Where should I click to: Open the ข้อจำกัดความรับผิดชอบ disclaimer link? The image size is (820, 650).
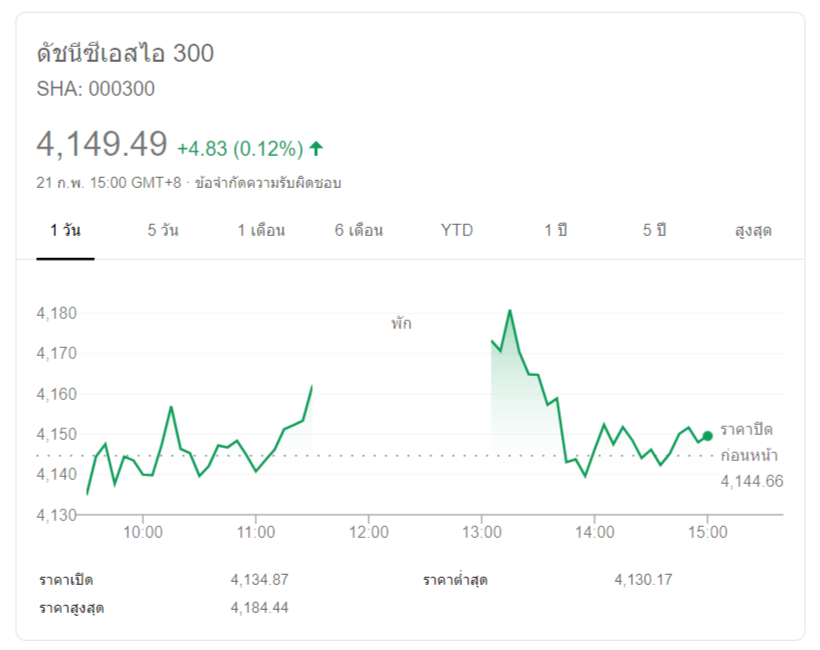268,183
